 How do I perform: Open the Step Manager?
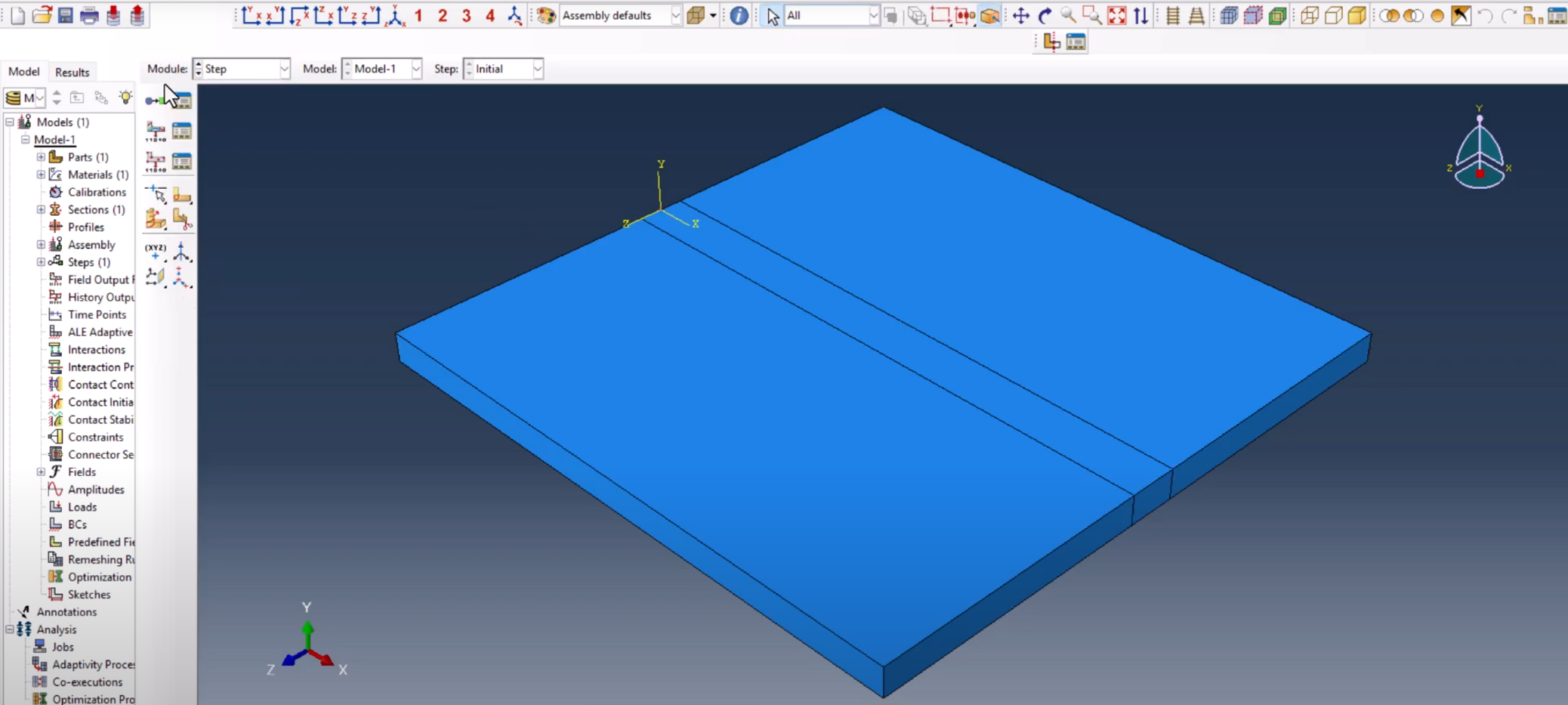point(182,99)
